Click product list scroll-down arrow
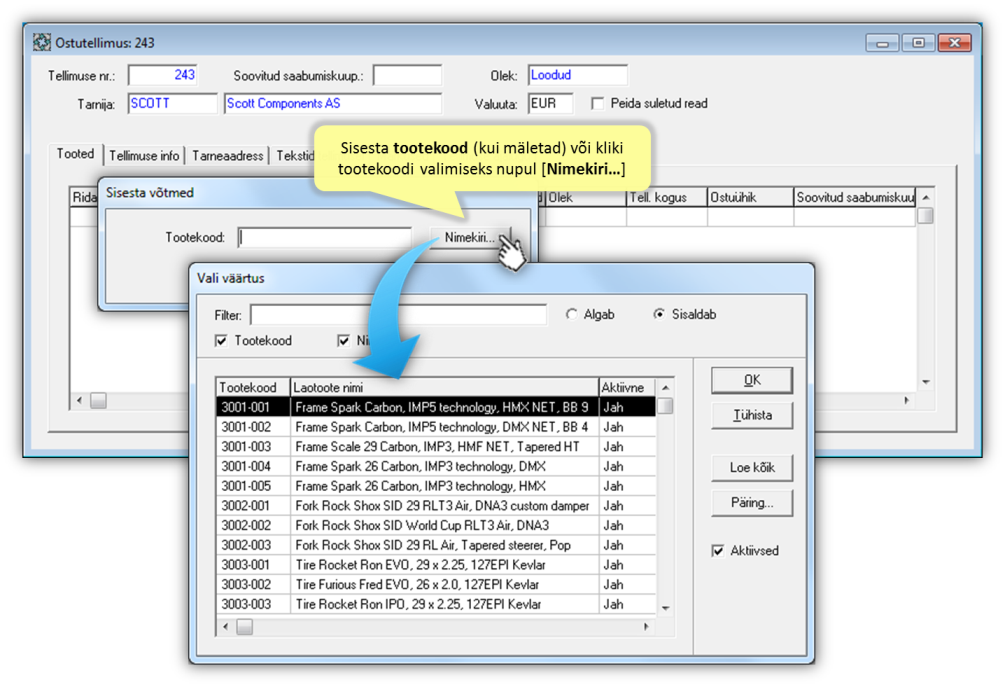The height and width of the screenshot is (687, 1005). [x=666, y=608]
